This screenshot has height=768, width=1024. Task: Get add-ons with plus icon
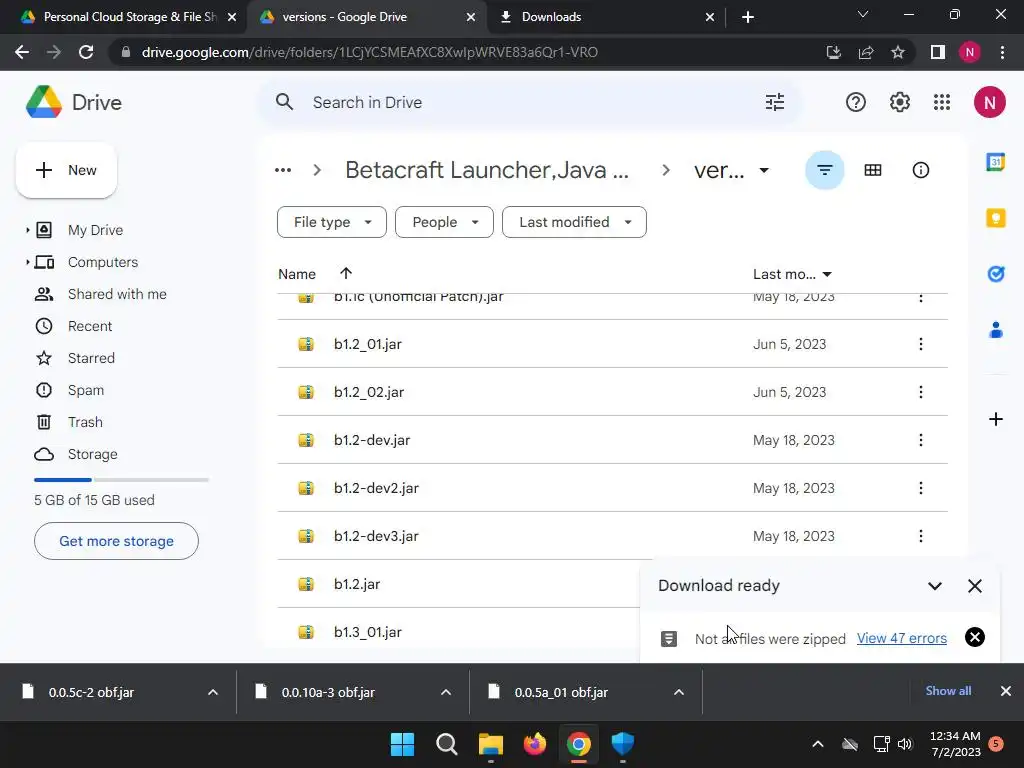pyautogui.click(x=995, y=419)
